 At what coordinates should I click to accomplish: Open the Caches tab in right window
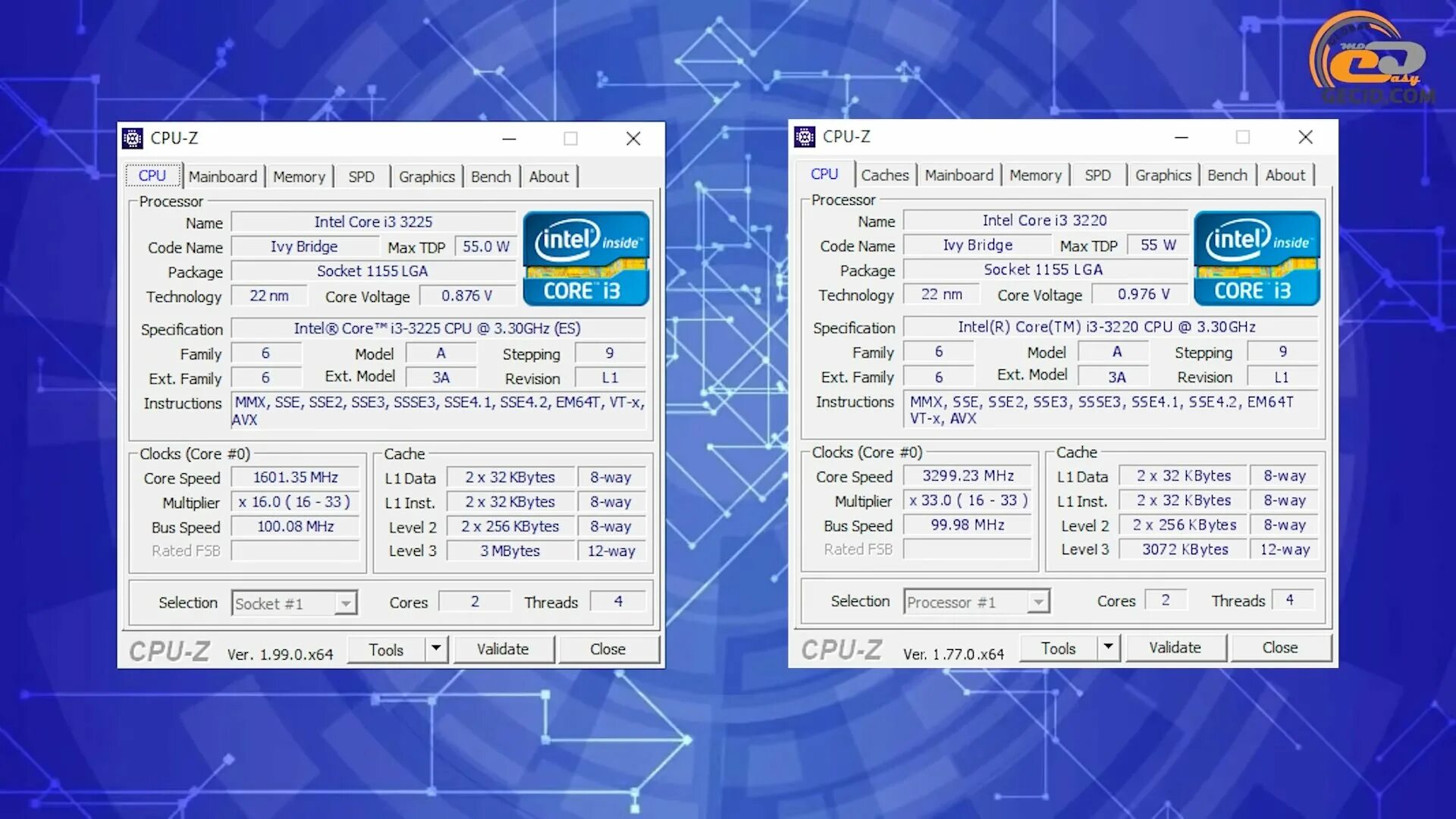[884, 175]
